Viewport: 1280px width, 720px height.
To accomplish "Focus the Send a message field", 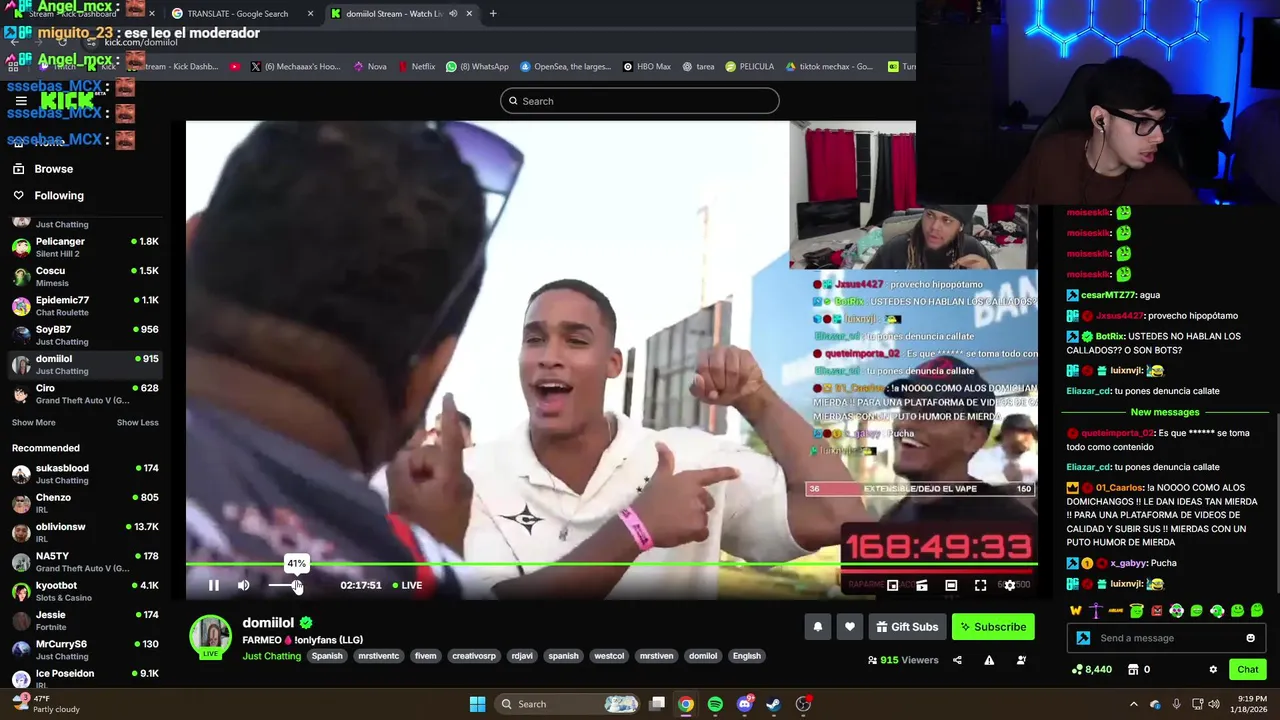I will pyautogui.click(x=1165, y=638).
